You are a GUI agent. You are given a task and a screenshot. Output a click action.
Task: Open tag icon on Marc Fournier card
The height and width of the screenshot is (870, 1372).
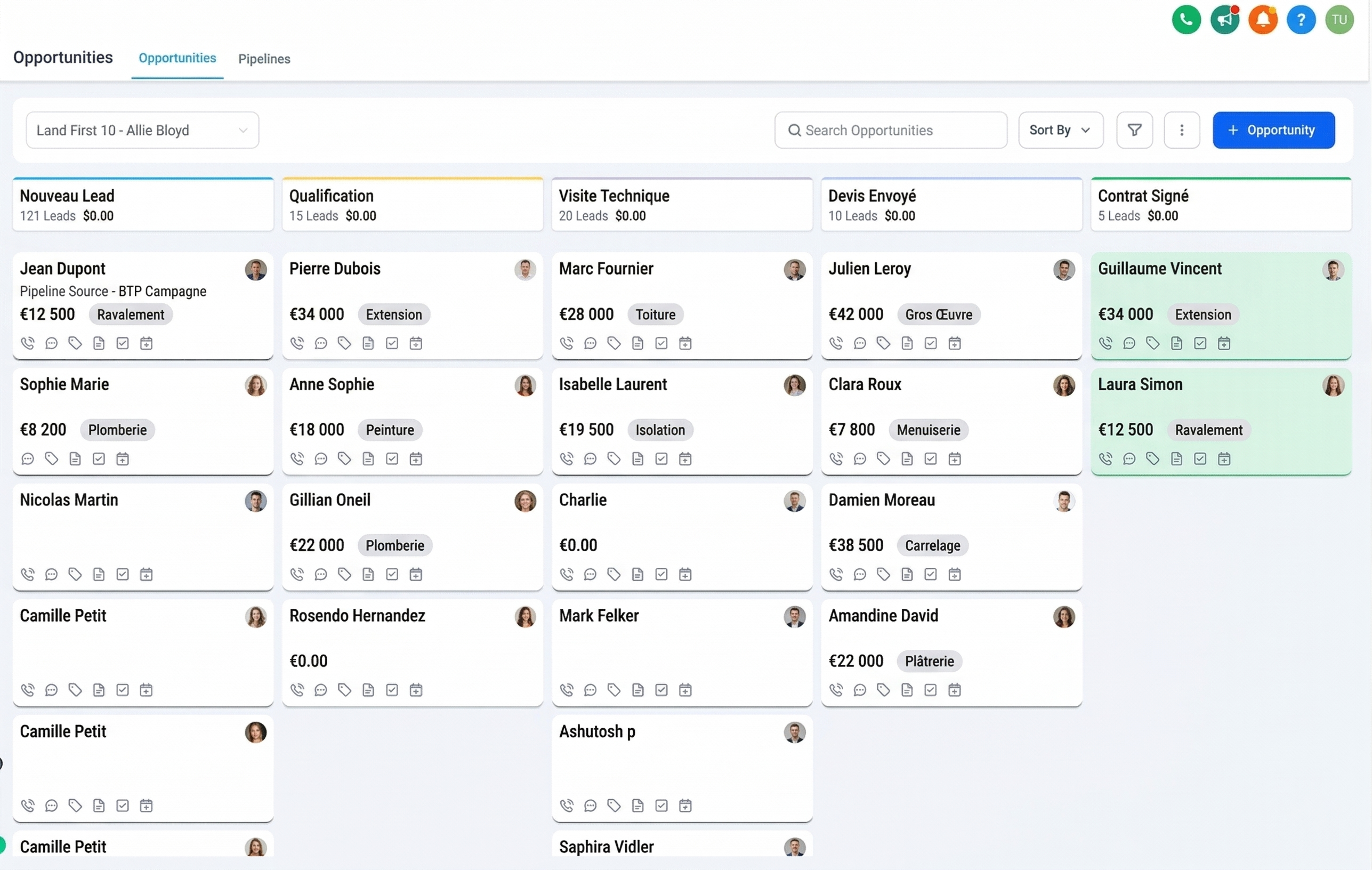[x=614, y=343]
